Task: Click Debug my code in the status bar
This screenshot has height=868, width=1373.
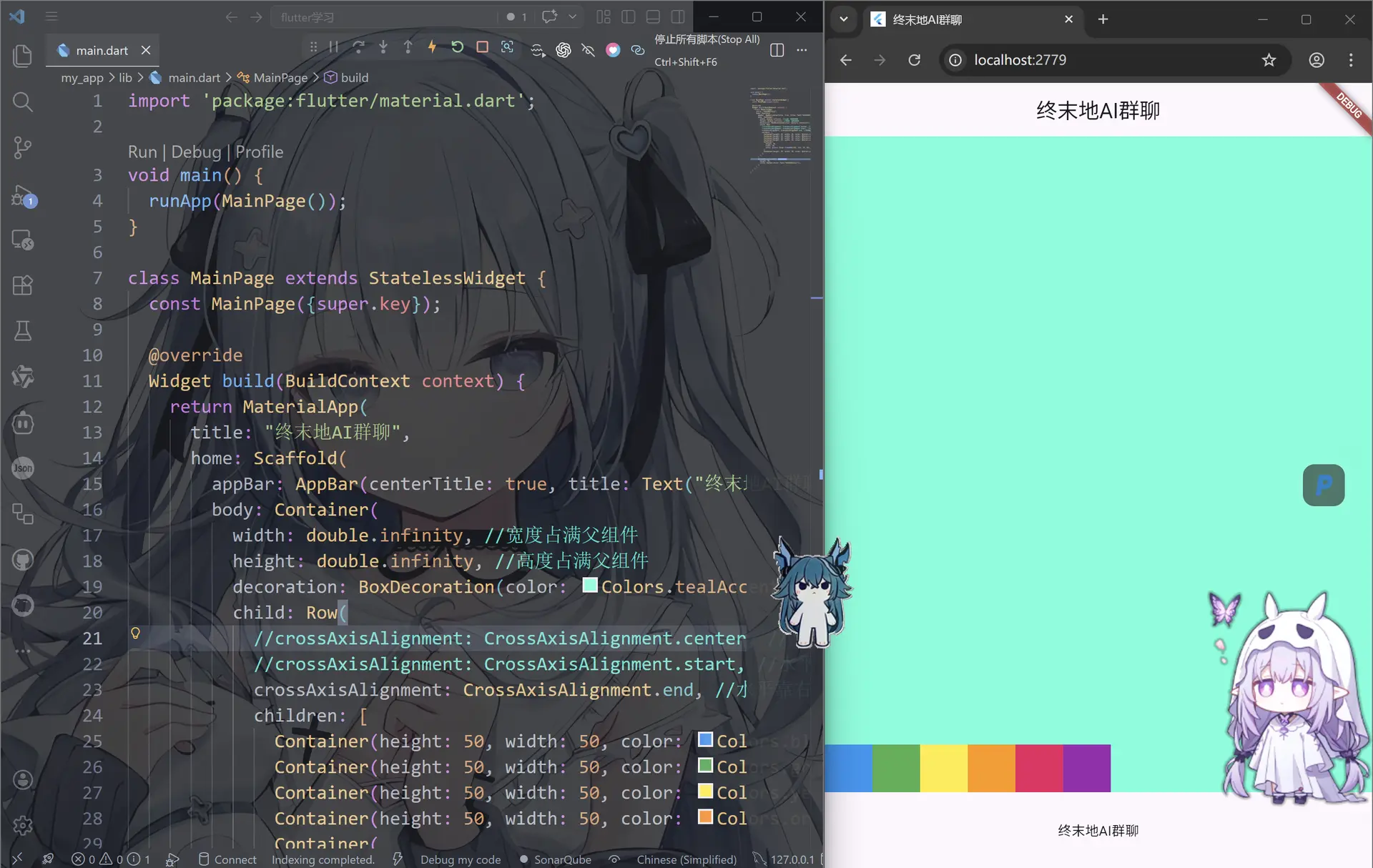Action: coord(460,859)
